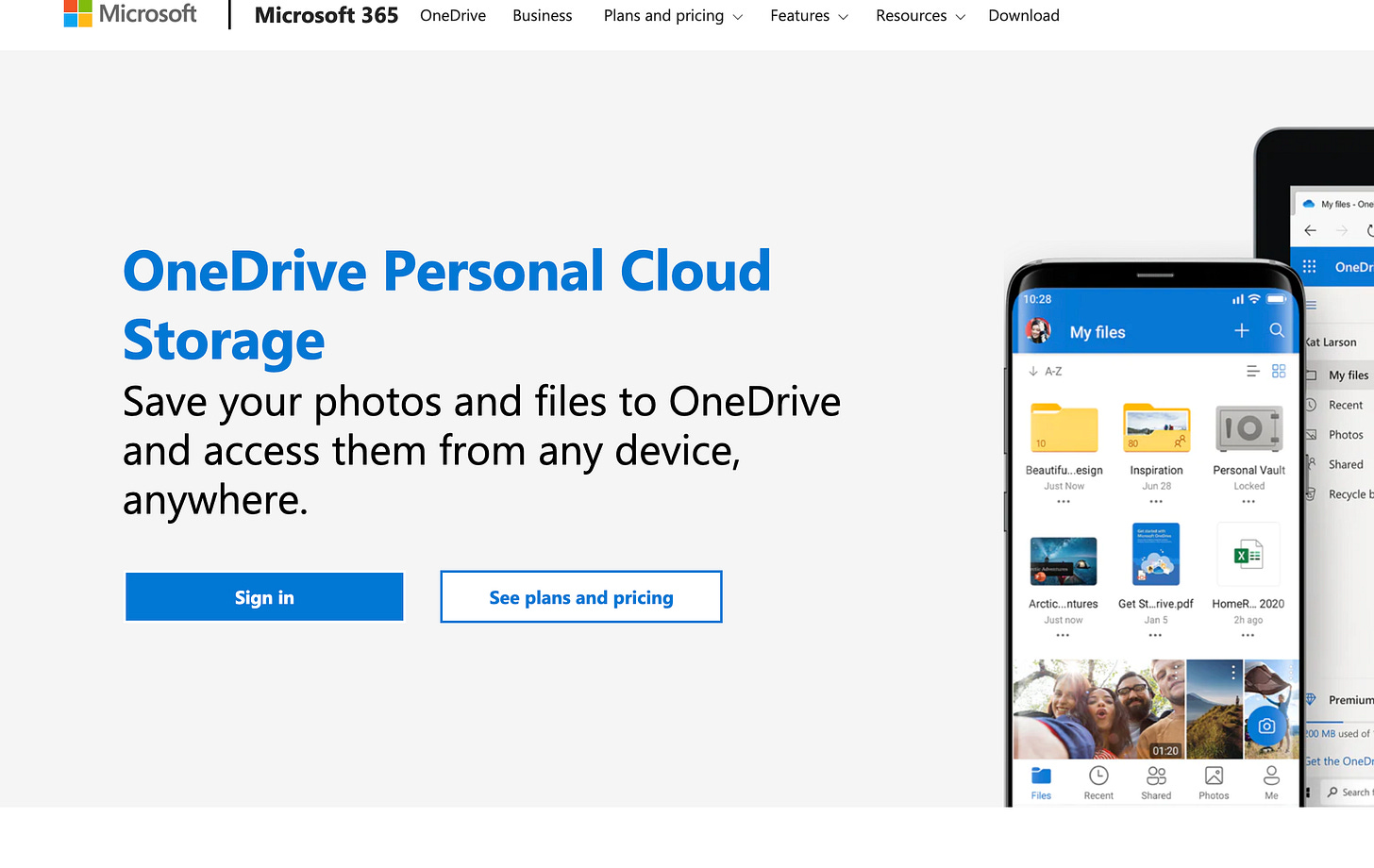Switch to the Photos tab in phone
This screenshot has height=868, width=1374.
[x=1214, y=783]
